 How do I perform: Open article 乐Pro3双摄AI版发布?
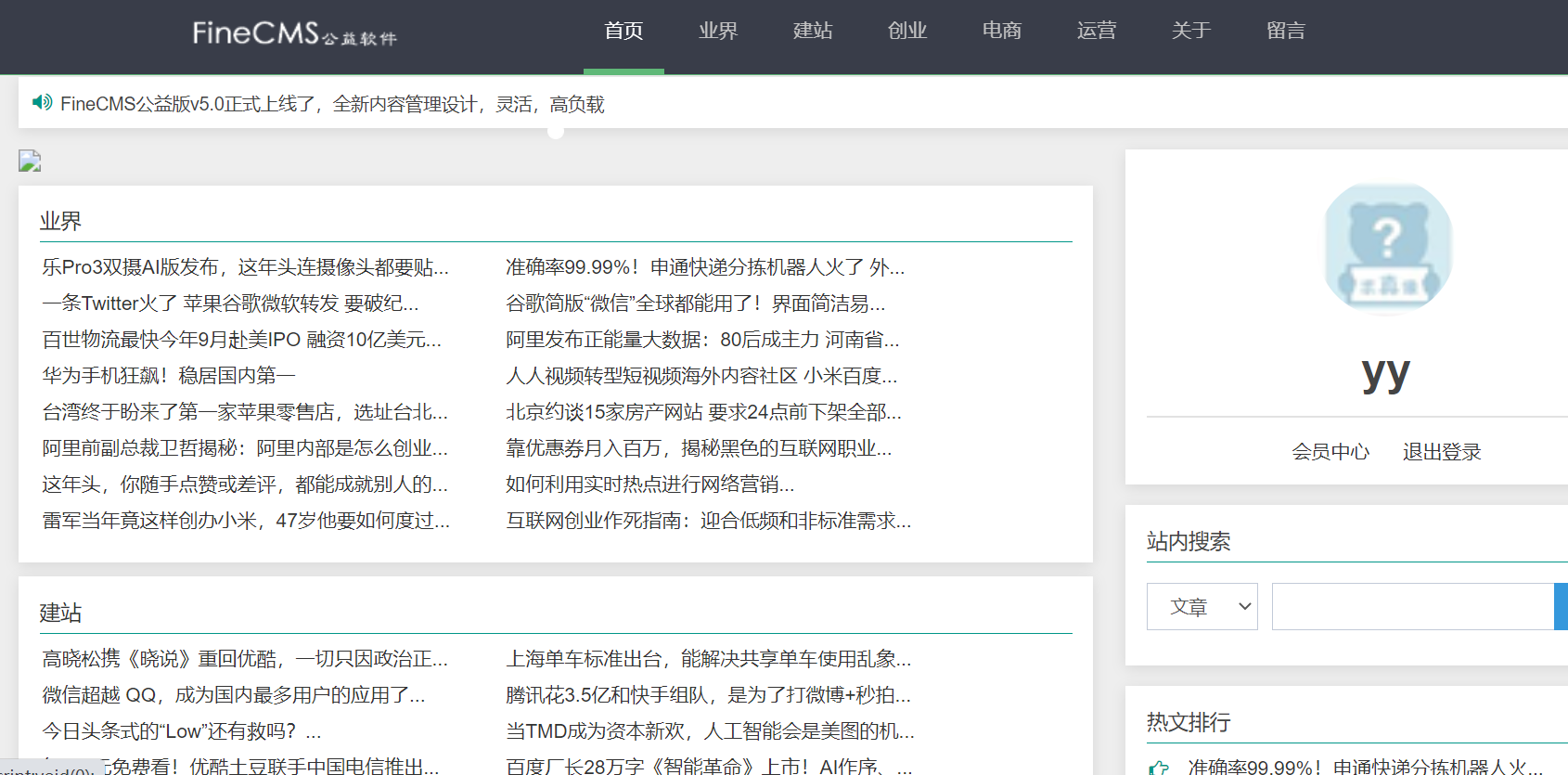click(x=245, y=267)
